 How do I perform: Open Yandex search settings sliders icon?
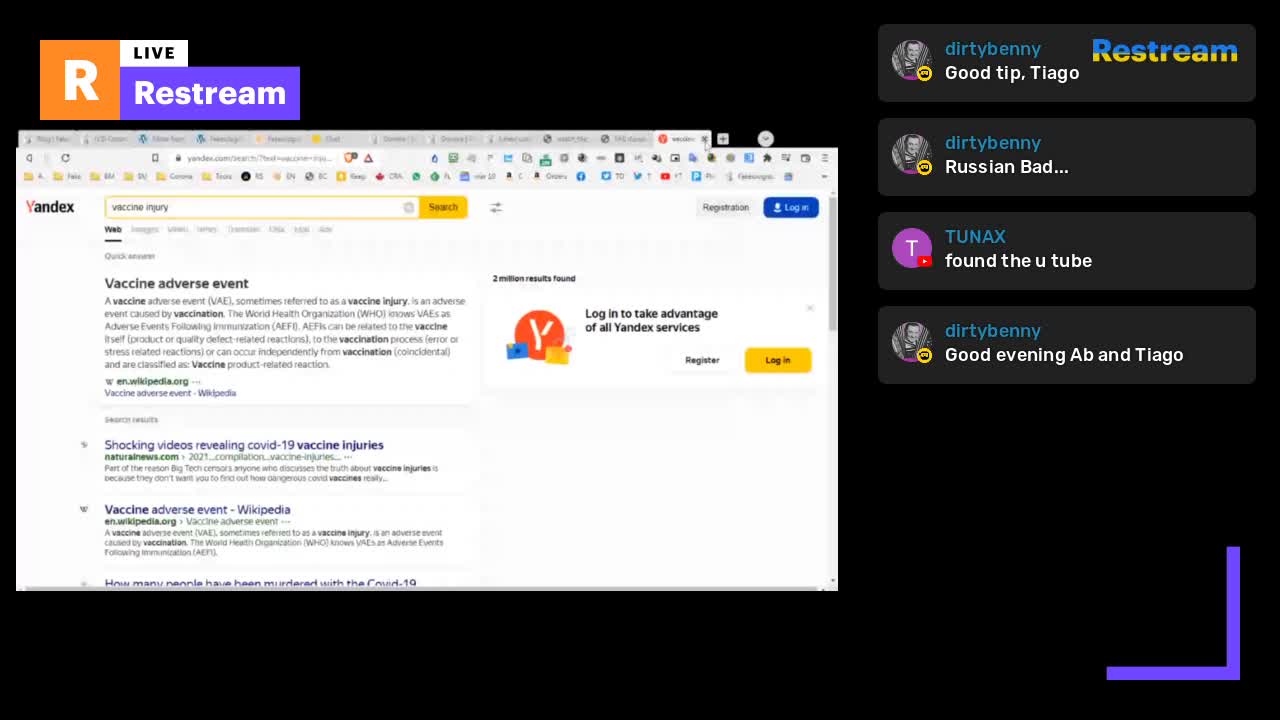click(496, 207)
